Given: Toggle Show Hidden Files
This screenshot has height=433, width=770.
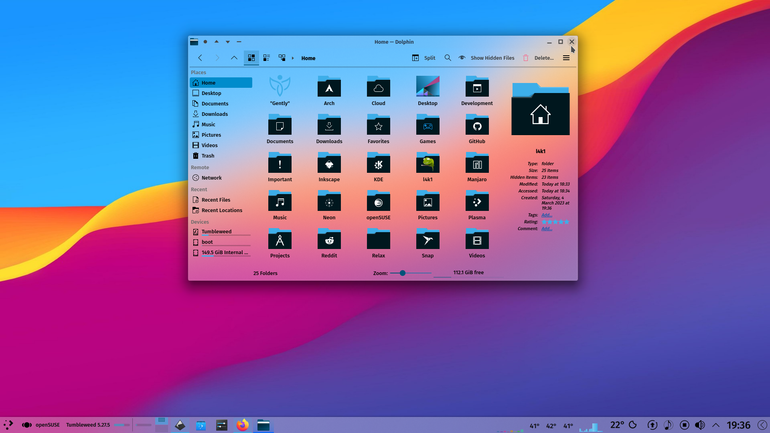Looking at the screenshot, I should coord(487,58).
